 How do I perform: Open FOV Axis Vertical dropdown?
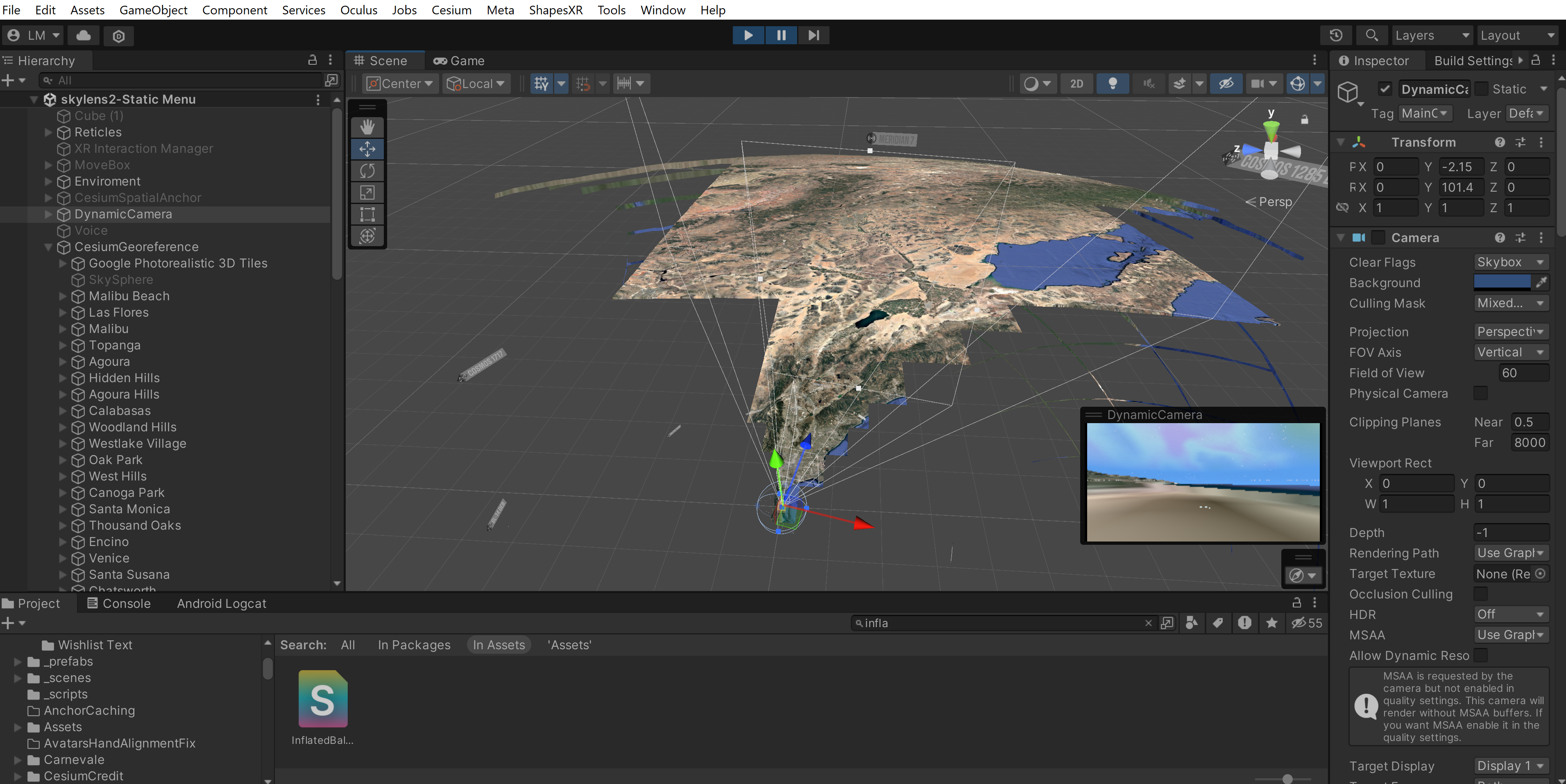1511,352
